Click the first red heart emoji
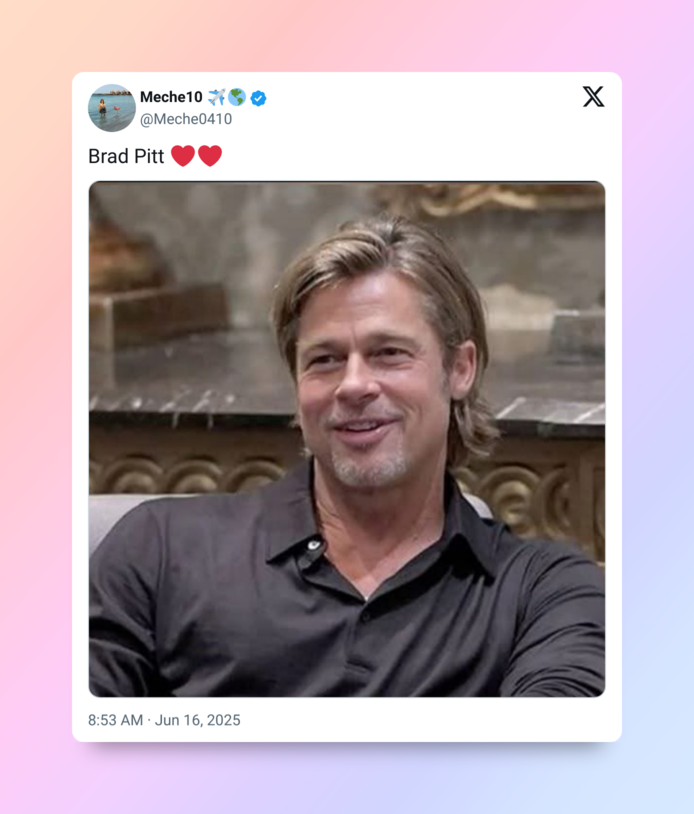The image size is (694, 814). click(x=183, y=156)
